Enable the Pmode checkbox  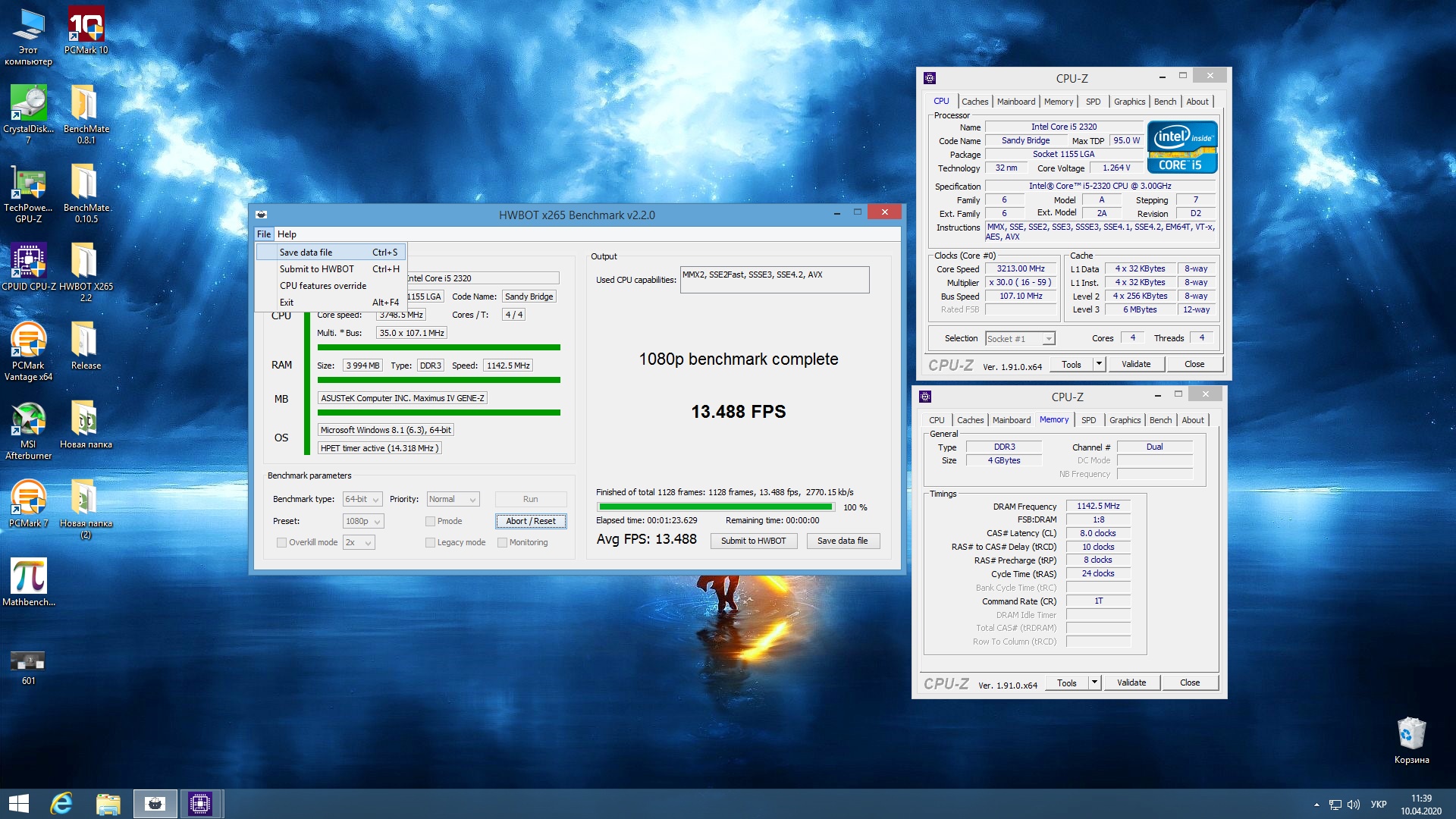pos(430,521)
